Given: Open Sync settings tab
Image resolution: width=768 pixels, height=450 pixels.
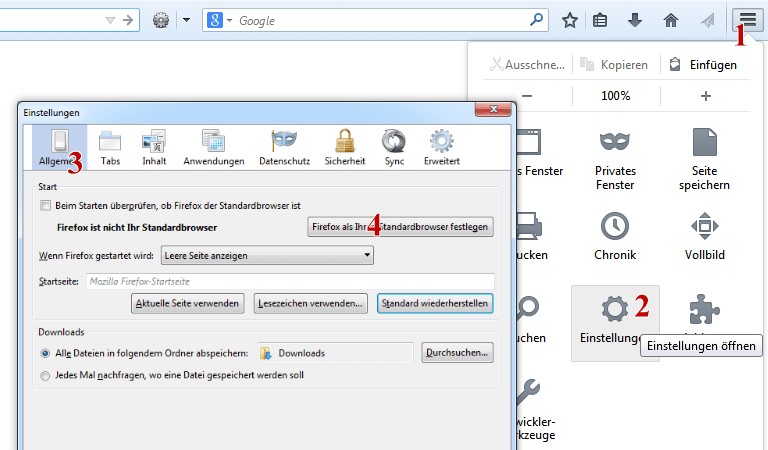Looking at the screenshot, I should 394,148.
